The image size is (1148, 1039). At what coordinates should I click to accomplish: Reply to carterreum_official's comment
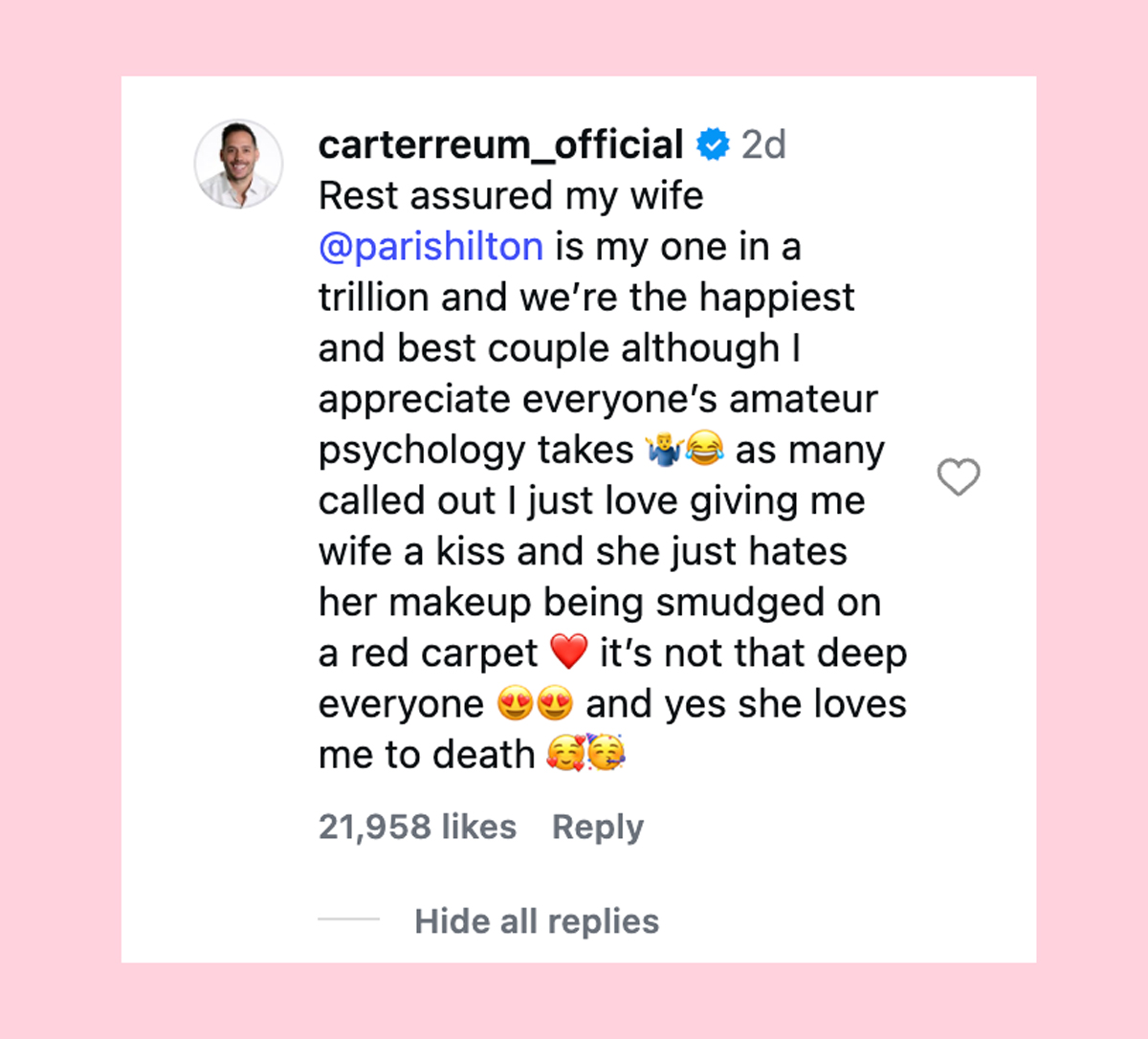pyautogui.click(x=597, y=827)
